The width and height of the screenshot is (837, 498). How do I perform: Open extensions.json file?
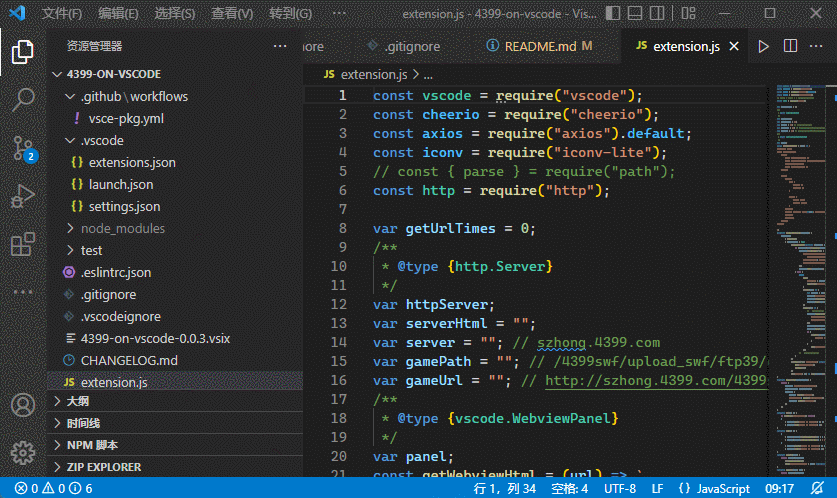click(175, 162)
